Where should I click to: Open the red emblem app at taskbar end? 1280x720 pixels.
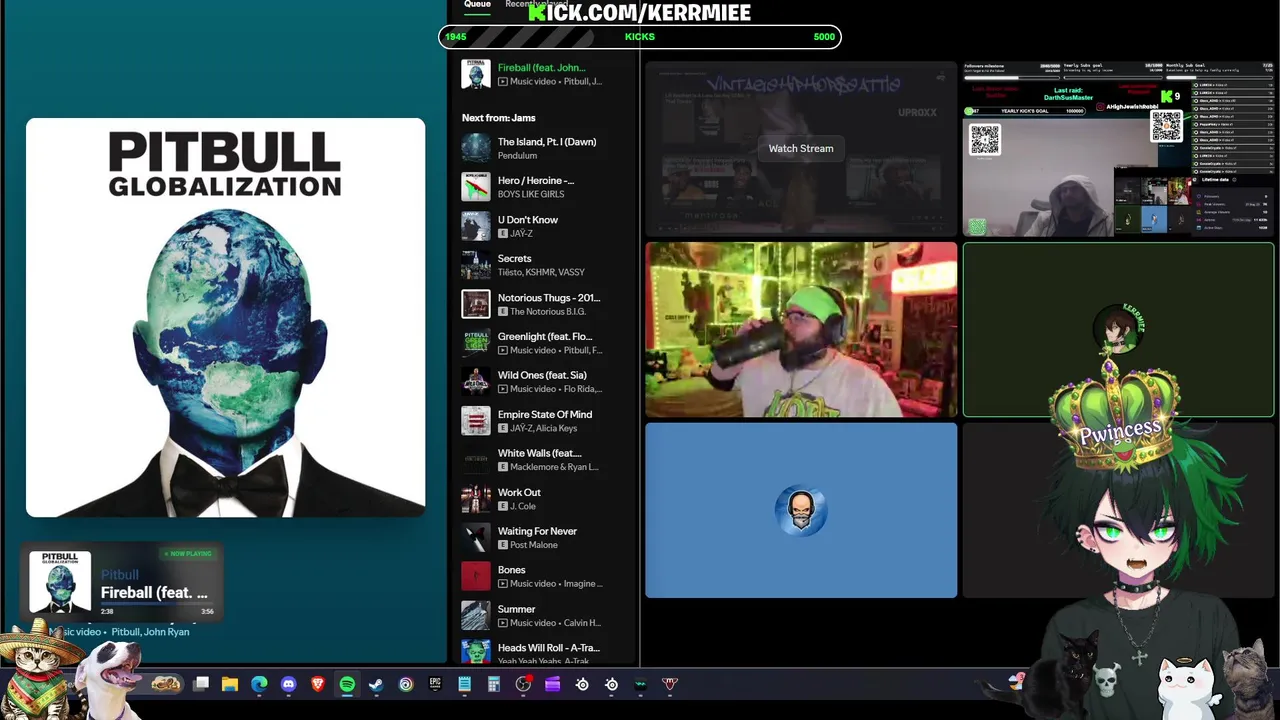pyautogui.click(x=670, y=684)
